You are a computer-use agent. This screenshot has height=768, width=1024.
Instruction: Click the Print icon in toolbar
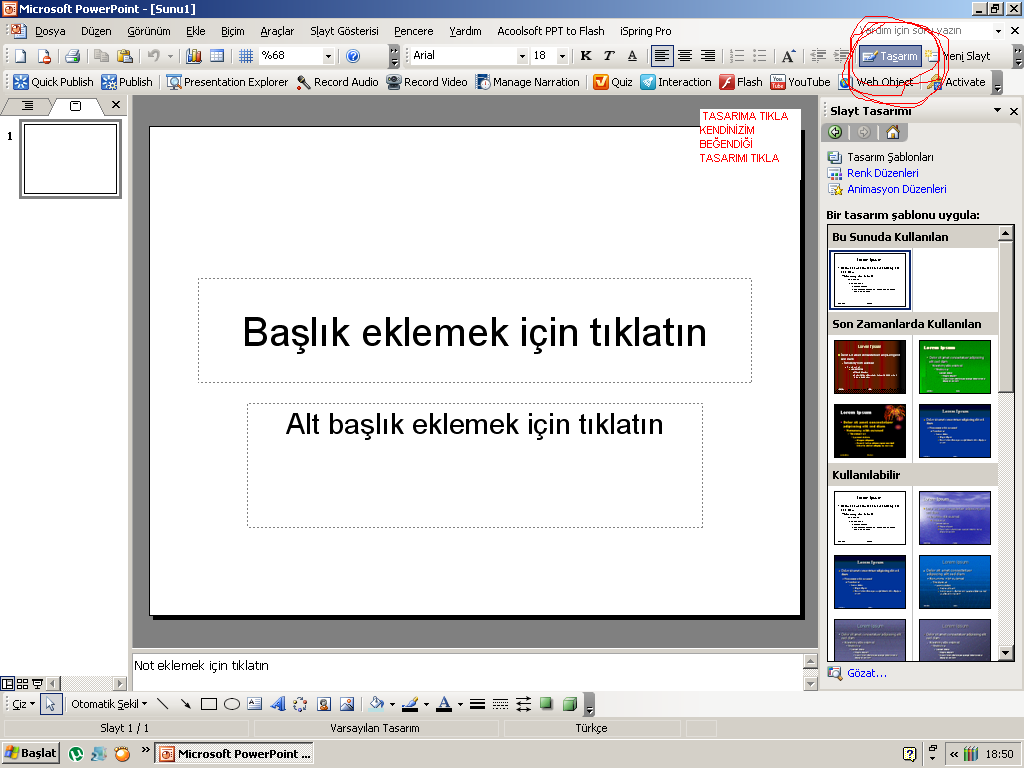pos(72,56)
